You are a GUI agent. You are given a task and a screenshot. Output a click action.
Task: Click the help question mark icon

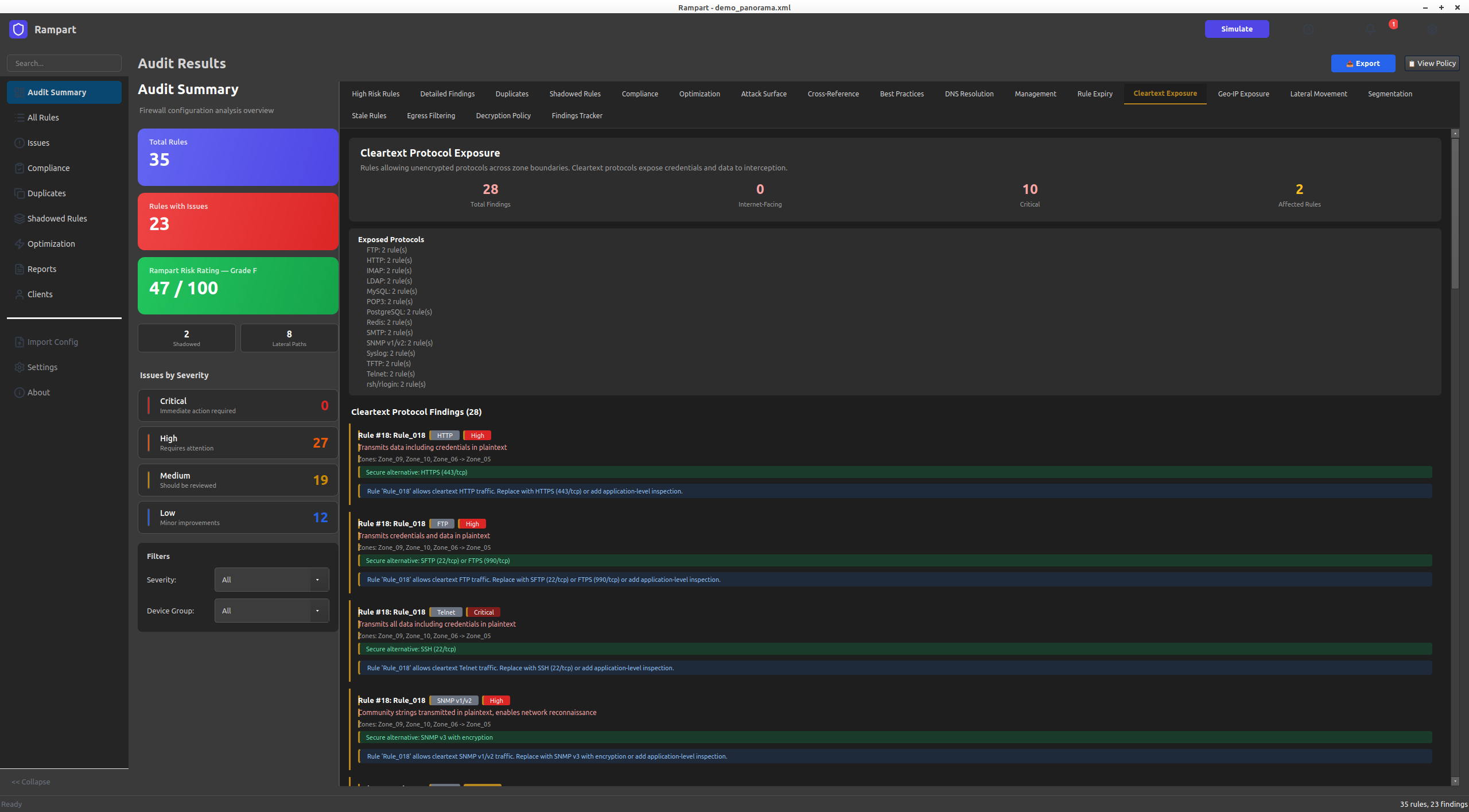[x=1308, y=29]
